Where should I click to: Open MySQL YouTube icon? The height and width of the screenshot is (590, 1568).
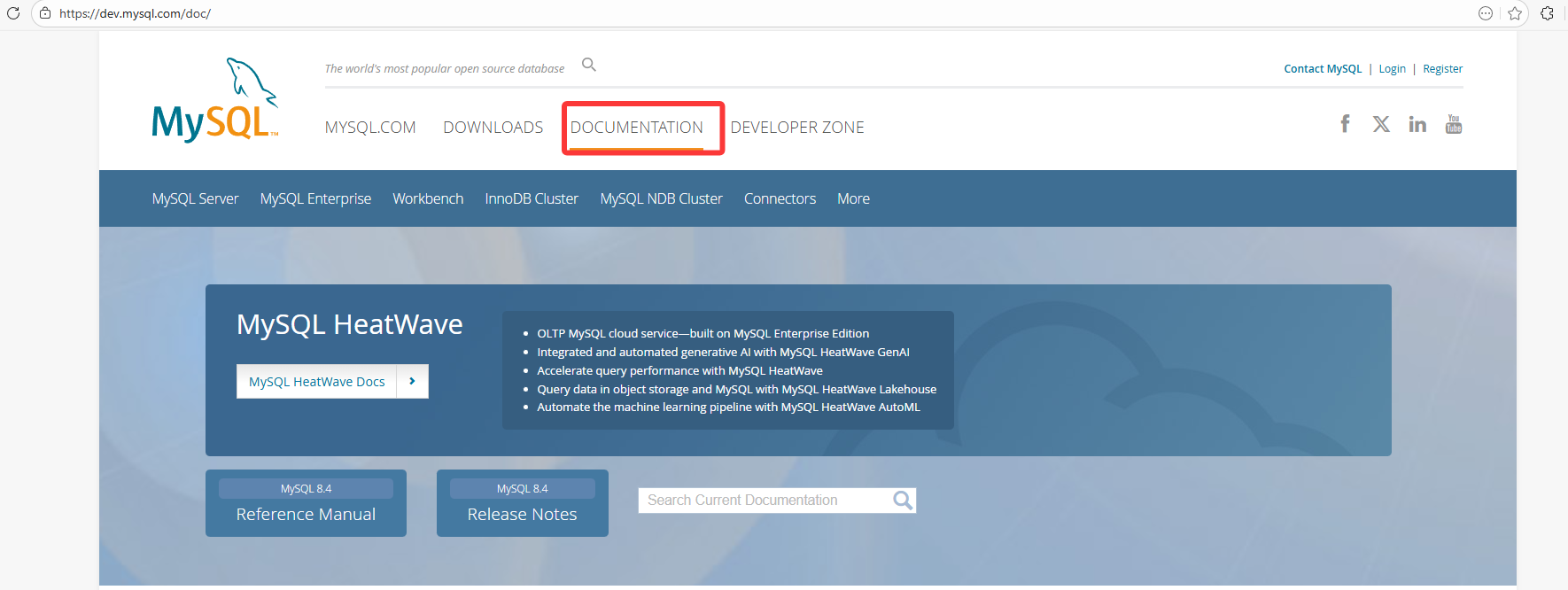1454,124
